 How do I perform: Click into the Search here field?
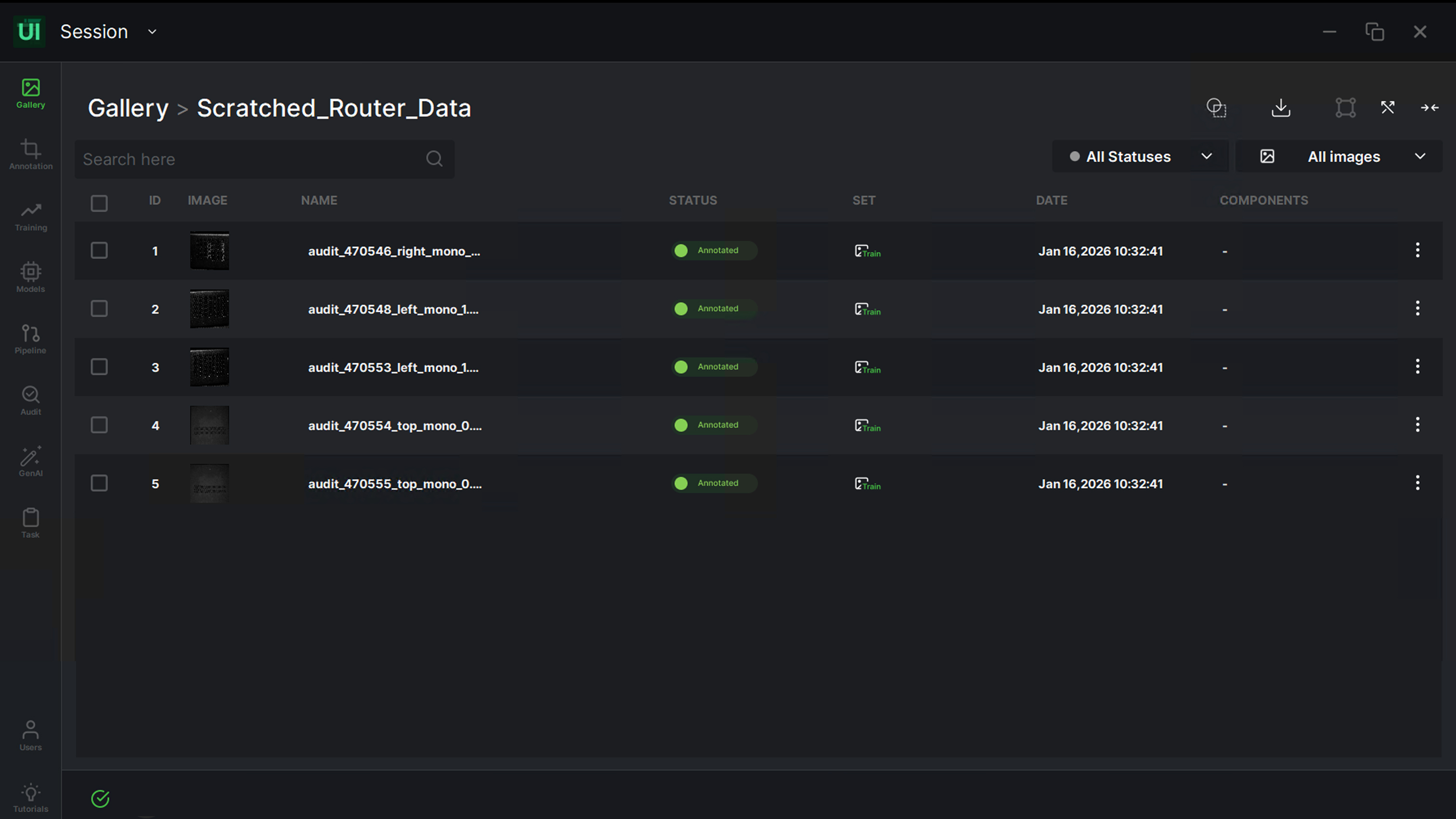coord(249,159)
